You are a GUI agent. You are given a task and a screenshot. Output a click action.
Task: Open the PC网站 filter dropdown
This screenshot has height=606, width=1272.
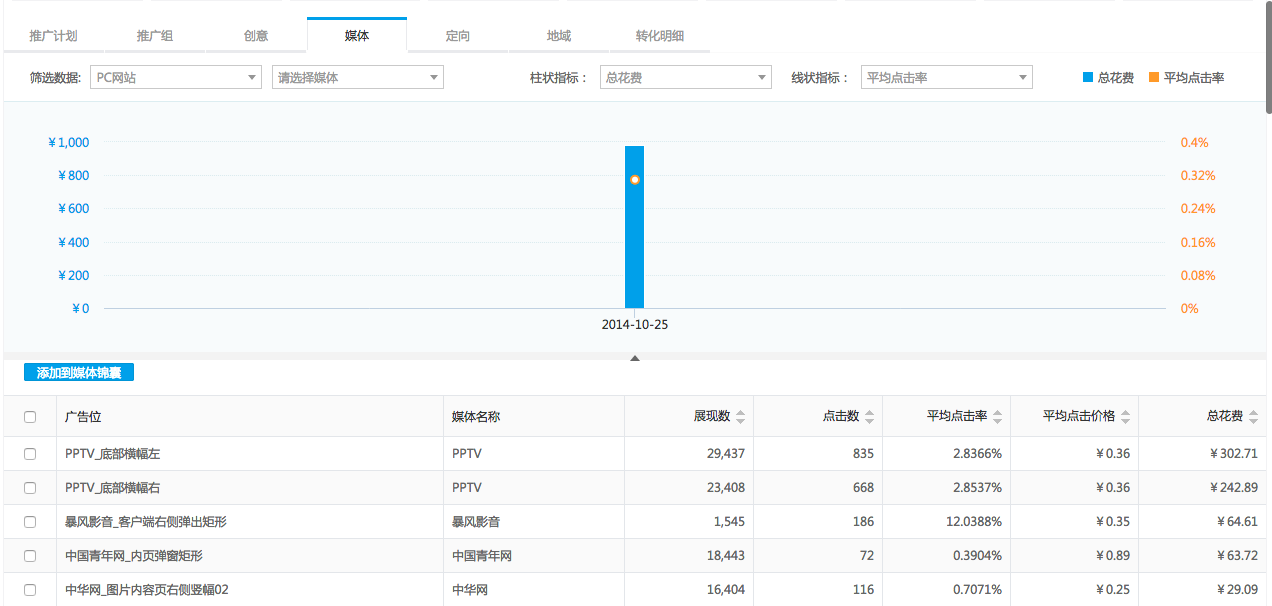(175, 77)
